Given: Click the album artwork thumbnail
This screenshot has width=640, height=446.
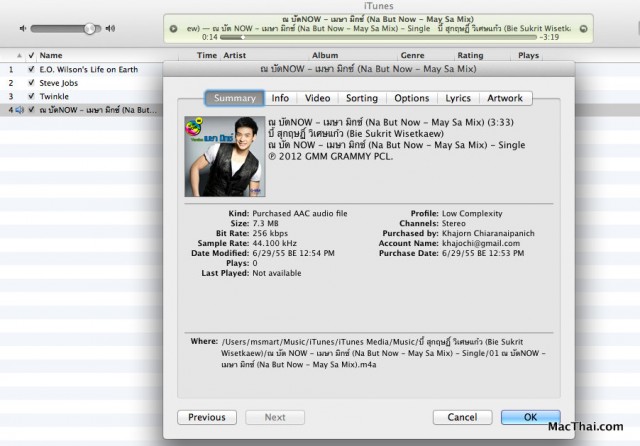Looking at the screenshot, I should (225, 156).
